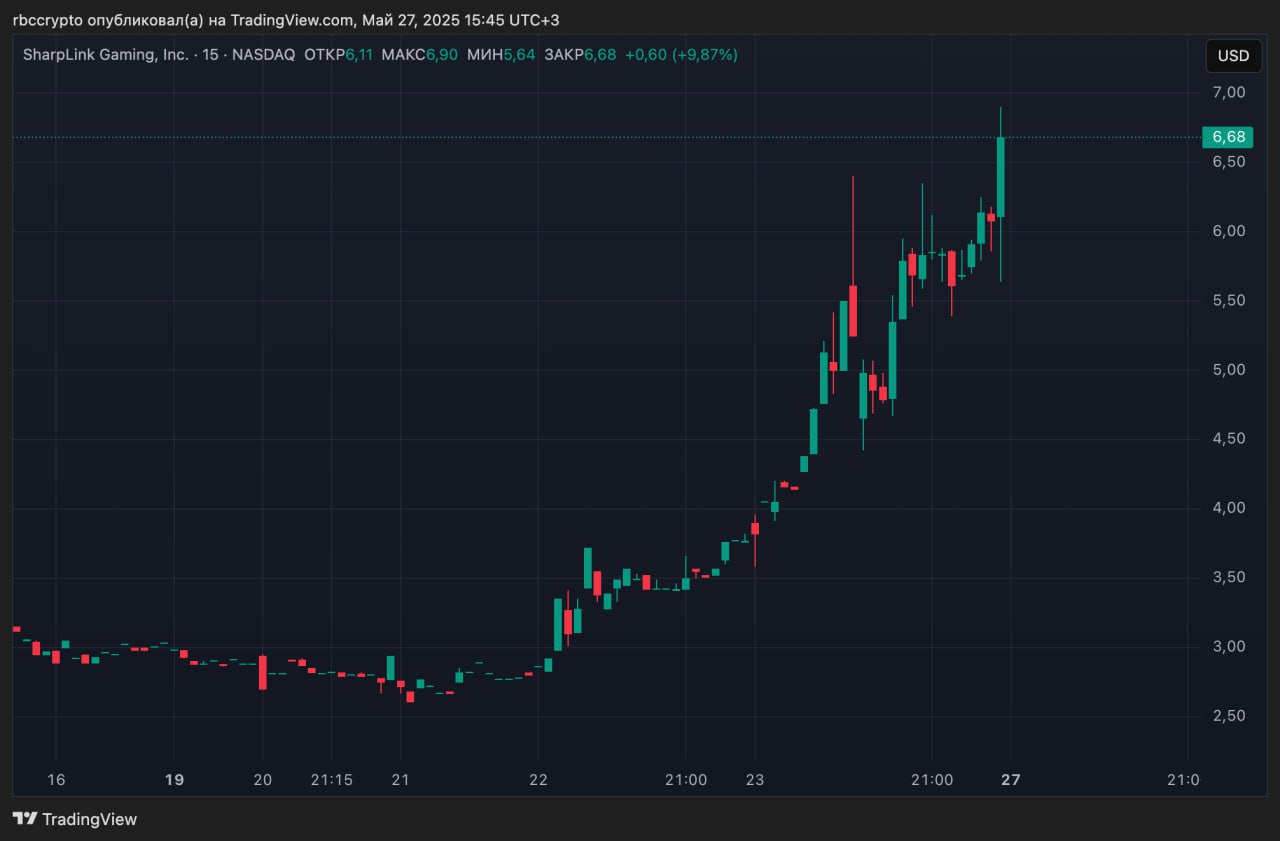Image resolution: width=1280 pixels, height=841 pixels.
Task: Click the open value ОТКР 6,11
Action: tap(338, 55)
